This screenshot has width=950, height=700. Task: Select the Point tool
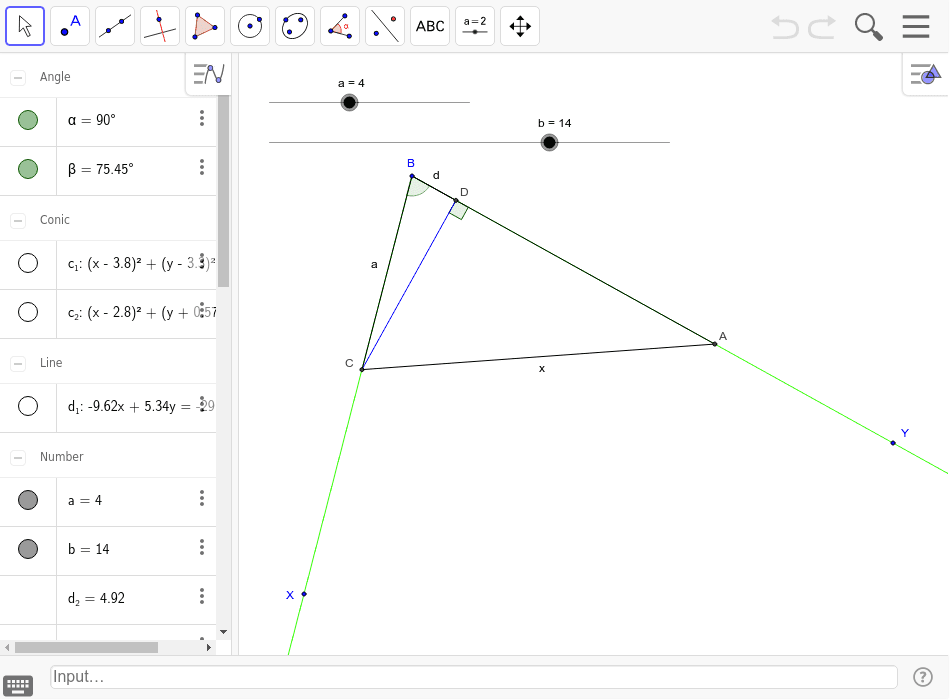tap(70, 26)
